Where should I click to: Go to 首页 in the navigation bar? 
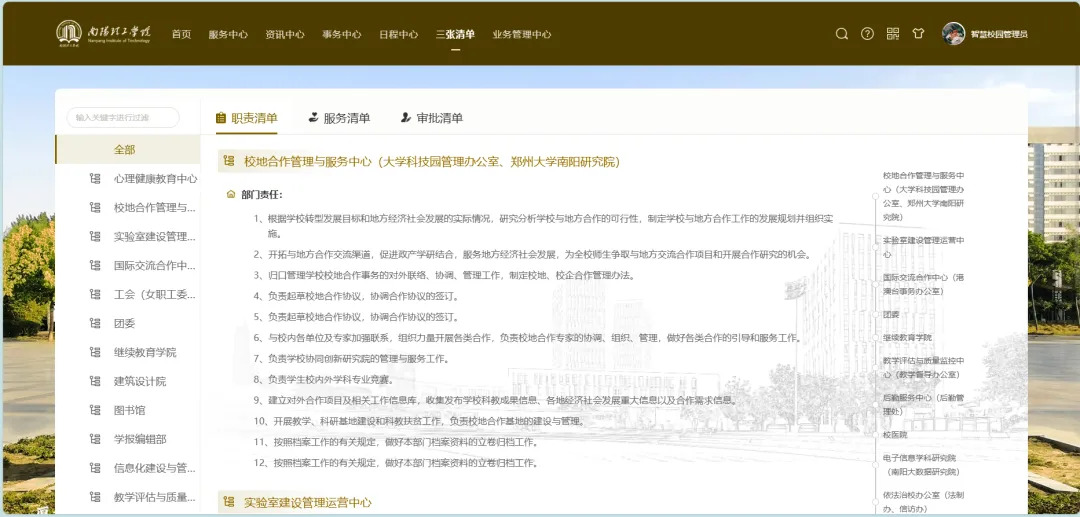pos(181,34)
